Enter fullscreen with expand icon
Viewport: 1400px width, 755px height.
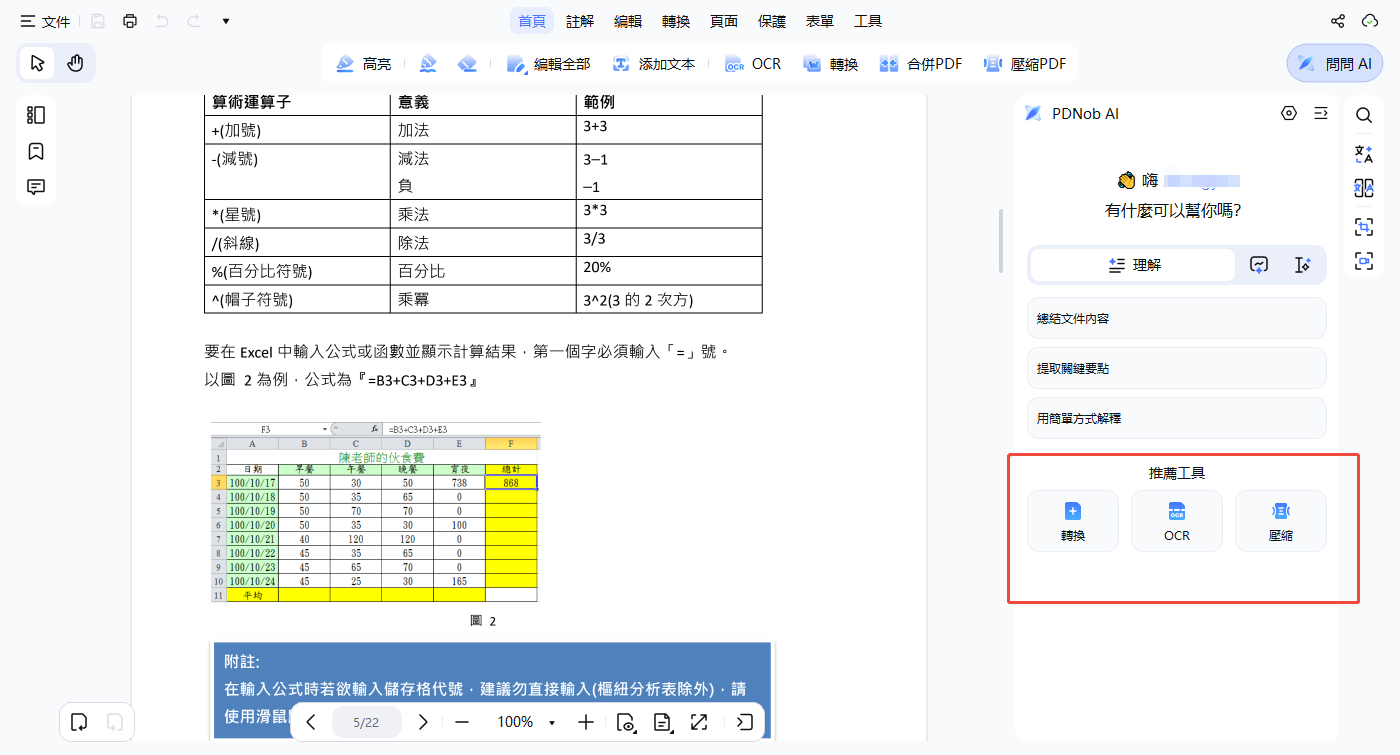[x=699, y=722]
